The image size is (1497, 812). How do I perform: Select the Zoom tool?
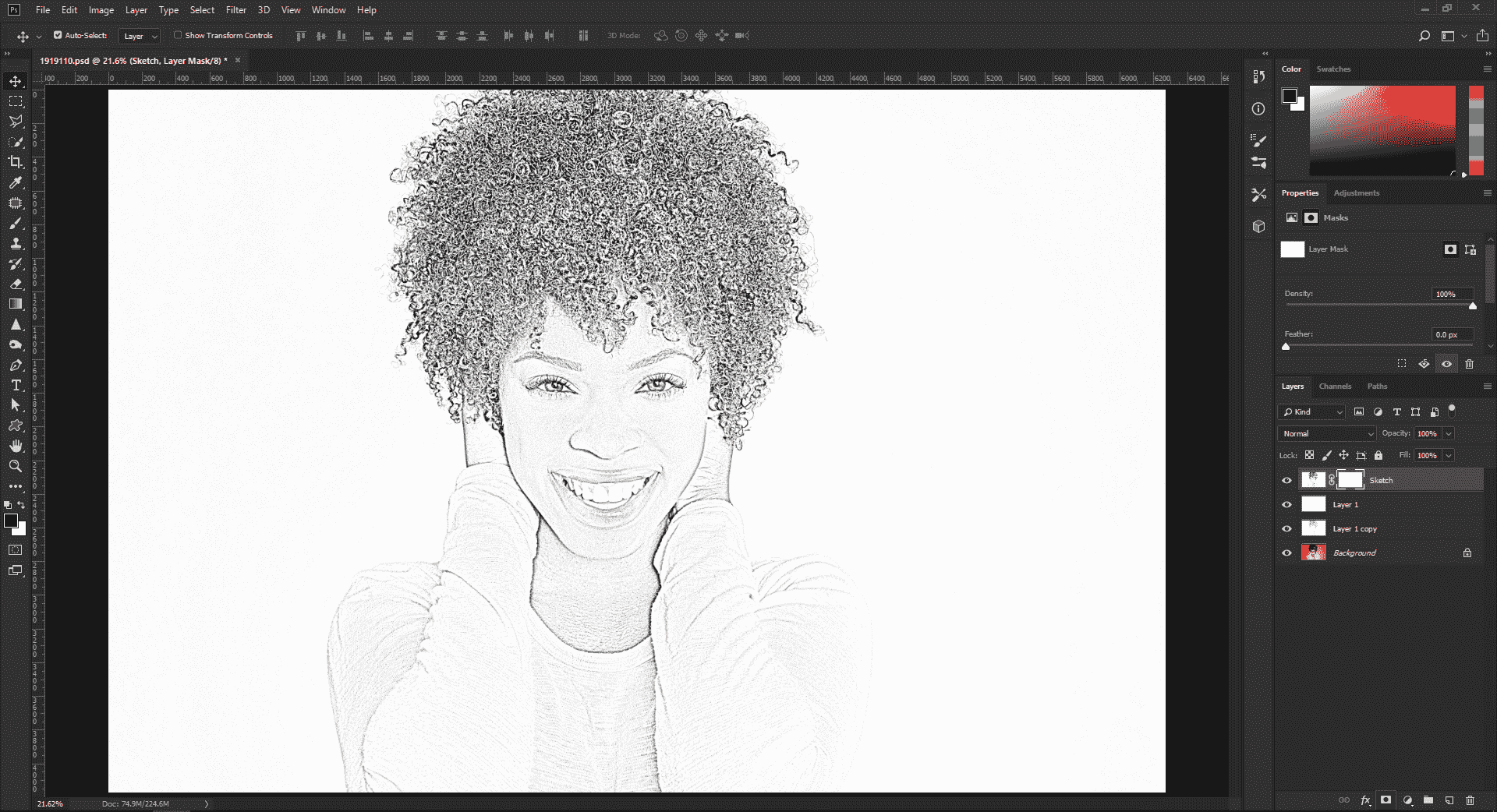point(16,466)
